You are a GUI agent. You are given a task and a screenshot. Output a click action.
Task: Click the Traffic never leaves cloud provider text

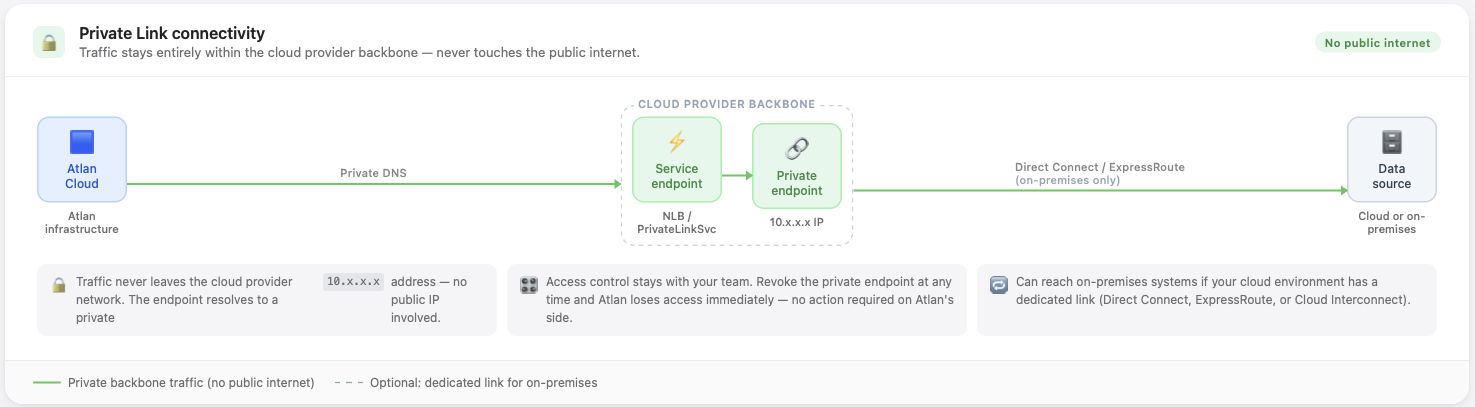184,300
